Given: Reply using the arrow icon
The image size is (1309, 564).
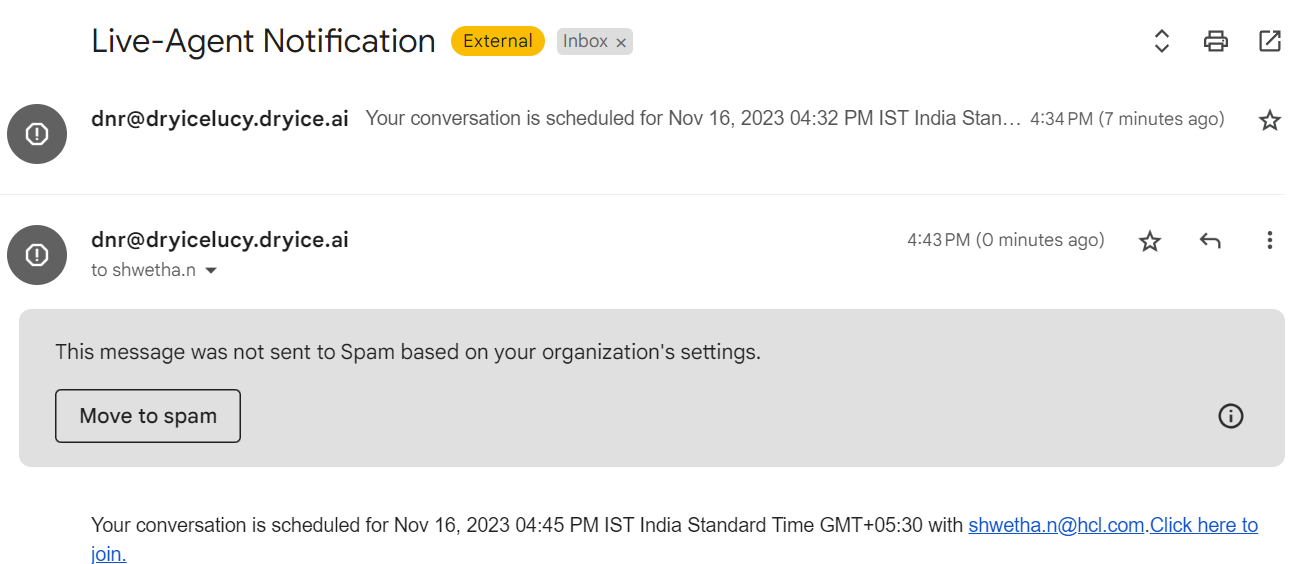Looking at the screenshot, I should pyautogui.click(x=1210, y=241).
